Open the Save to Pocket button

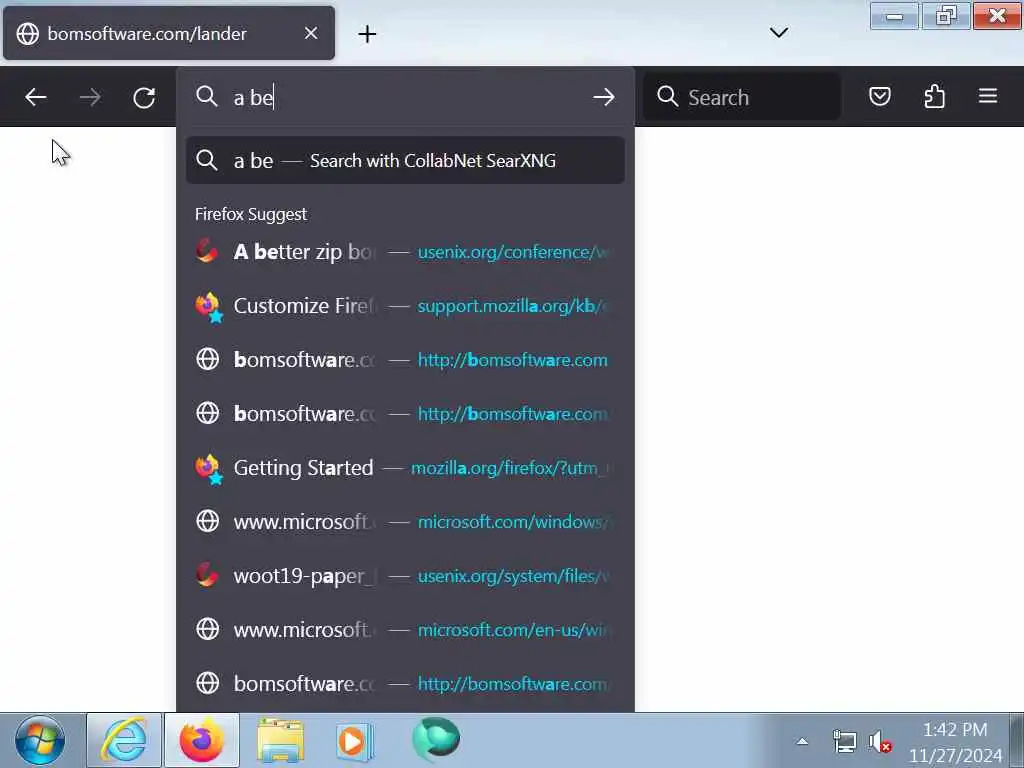point(880,97)
